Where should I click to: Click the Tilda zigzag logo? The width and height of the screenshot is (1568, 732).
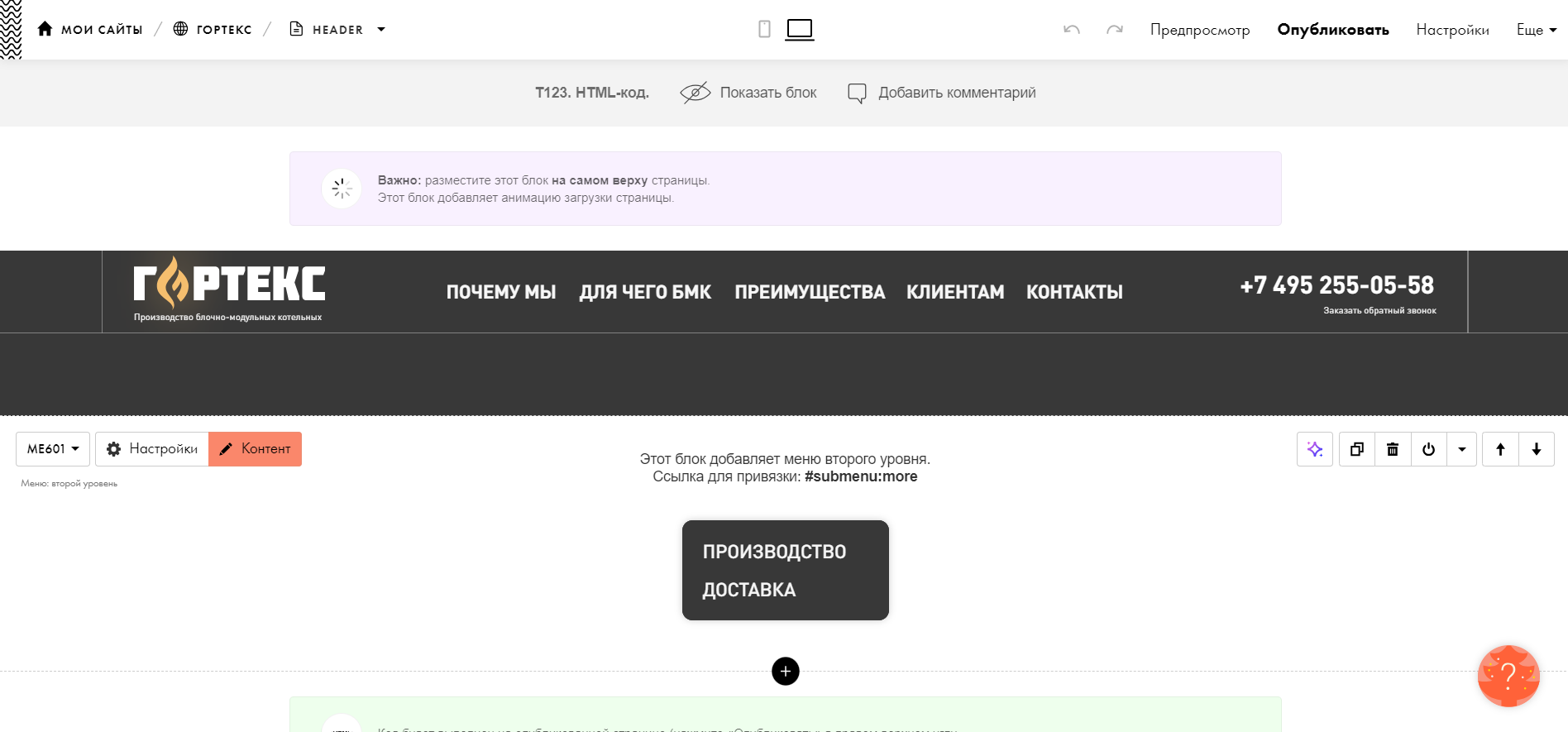[x=11, y=29]
